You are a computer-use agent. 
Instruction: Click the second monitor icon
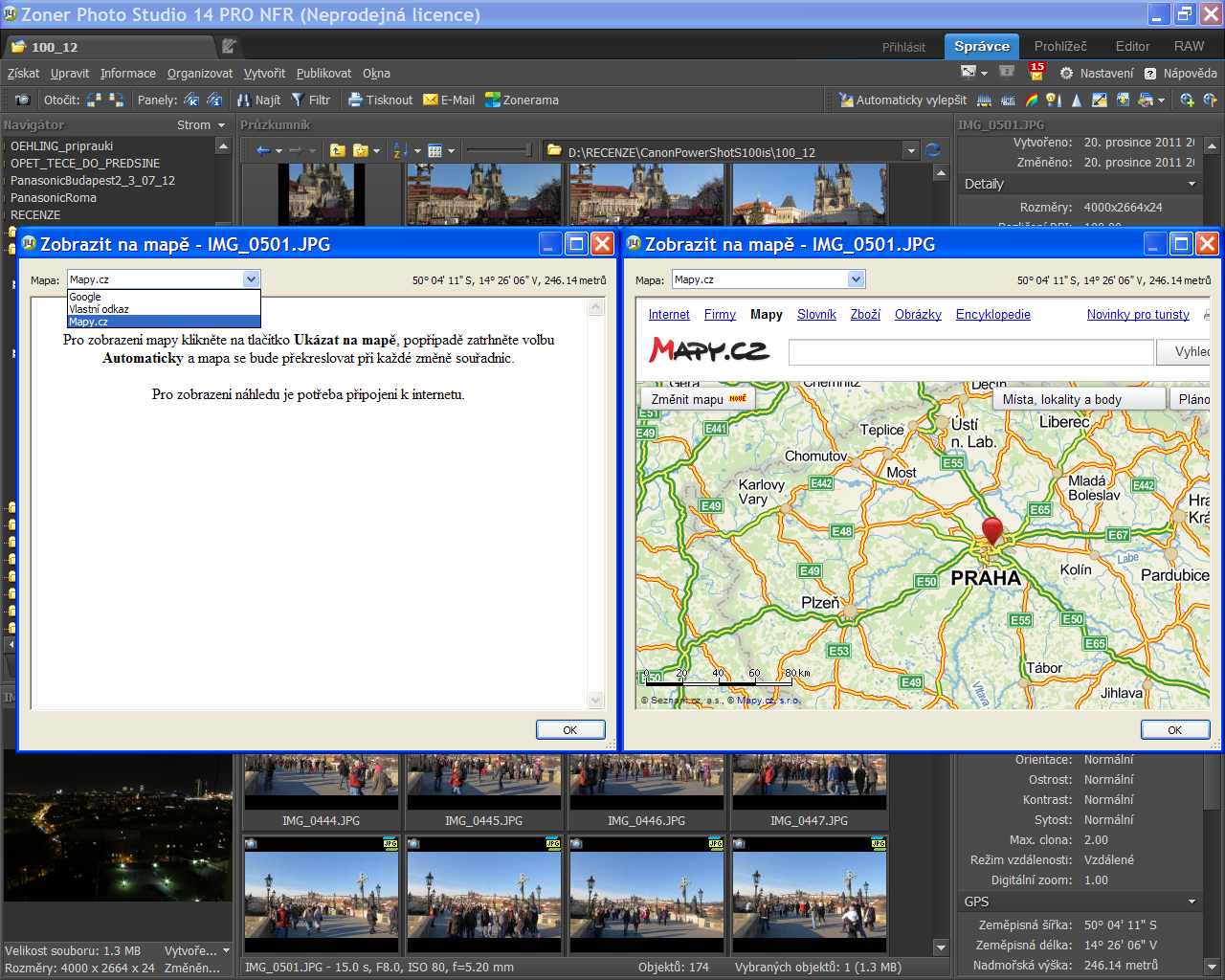[1006, 72]
